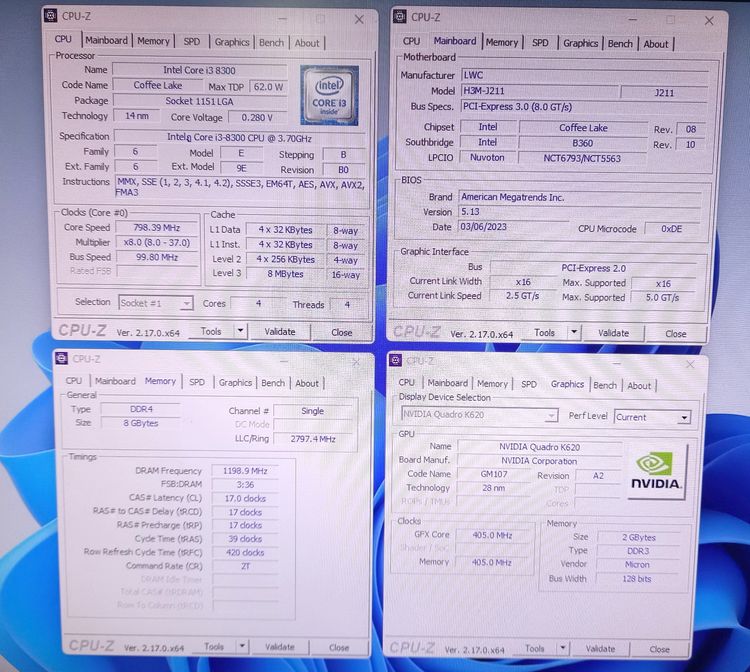Open Tools dropdown arrow in the CPU window

(240, 330)
